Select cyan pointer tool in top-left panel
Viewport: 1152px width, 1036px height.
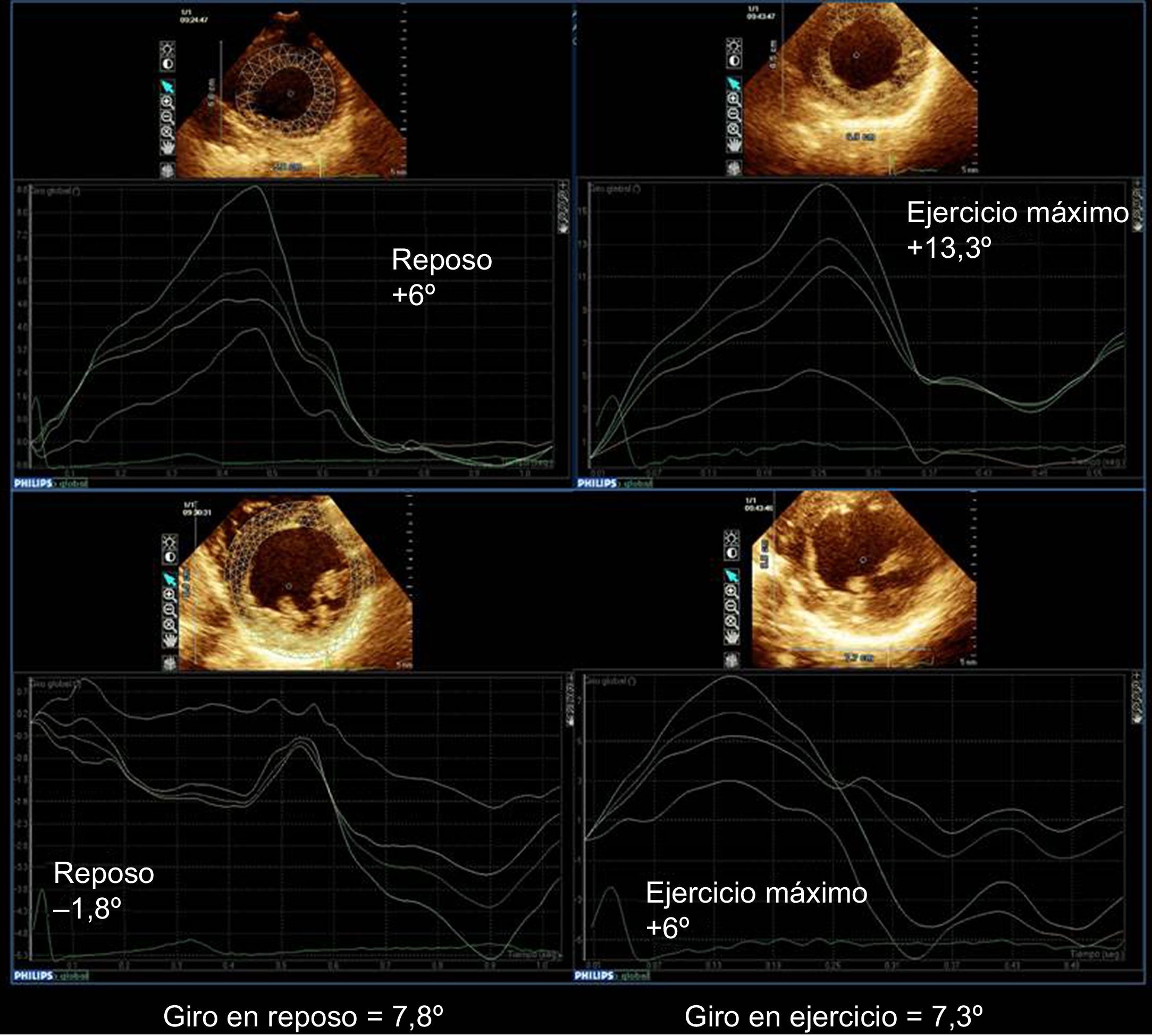[169, 87]
